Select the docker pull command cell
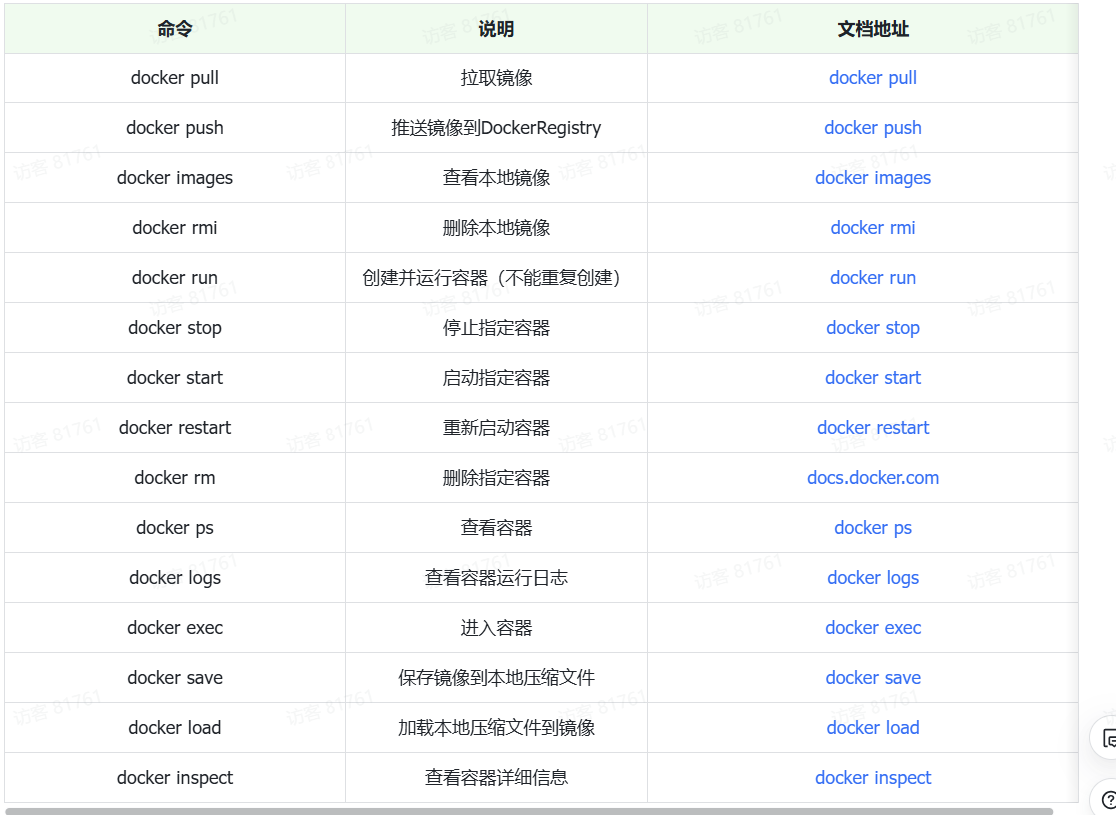The image size is (1116, 815). (x=175, y=78)
